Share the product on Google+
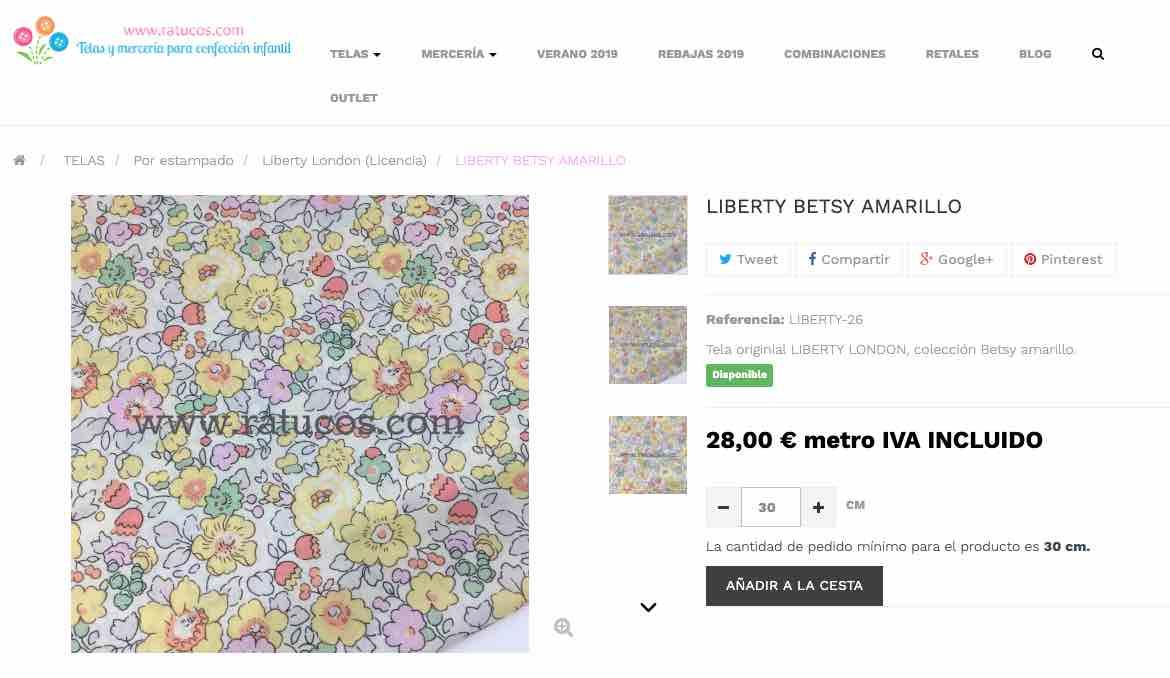The height and width of the screenshot is (678, 1170). tap(957, 260)
